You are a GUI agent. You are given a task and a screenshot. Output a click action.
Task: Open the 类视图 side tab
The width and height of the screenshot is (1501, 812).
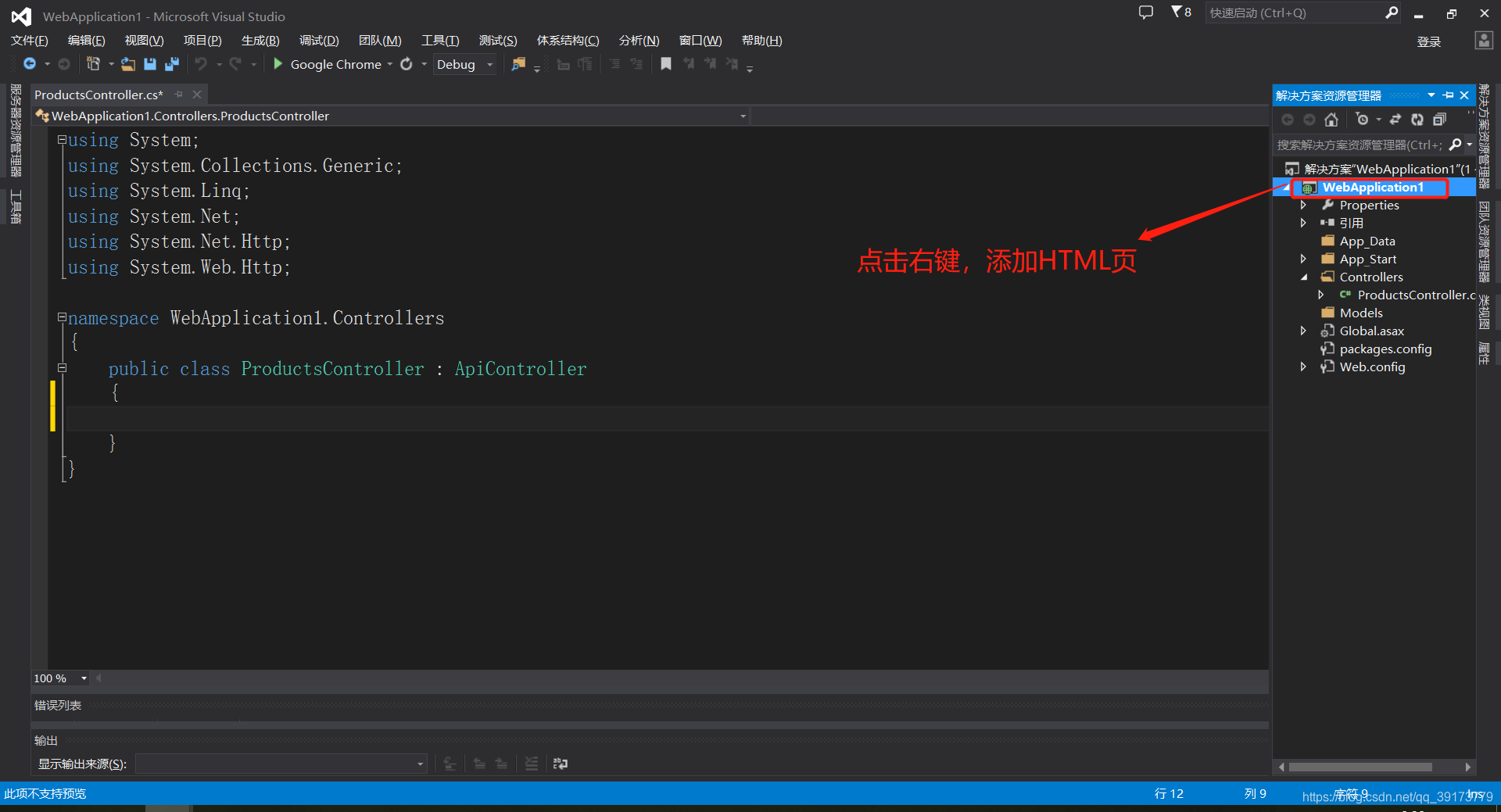click(1484, 312)
